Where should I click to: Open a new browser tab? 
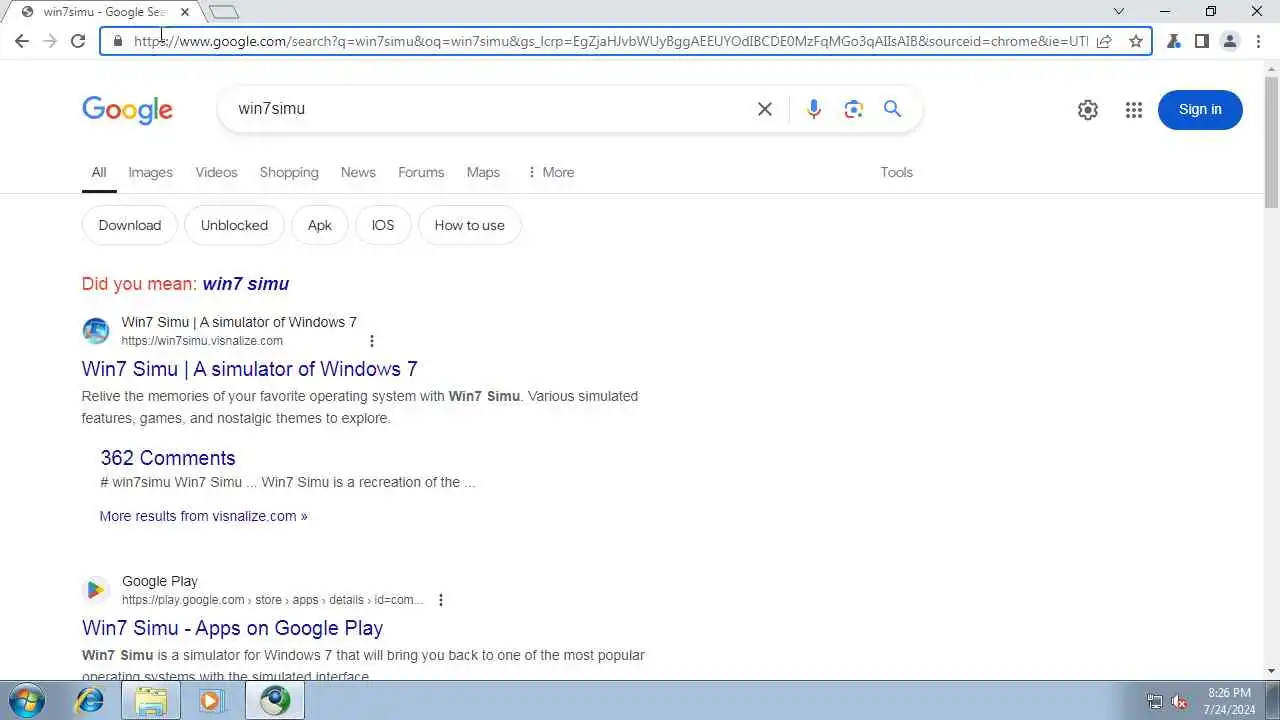225,12
